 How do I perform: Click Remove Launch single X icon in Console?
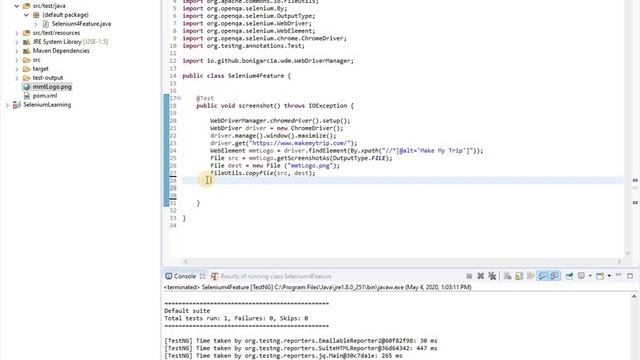click(x=480, y=276)
